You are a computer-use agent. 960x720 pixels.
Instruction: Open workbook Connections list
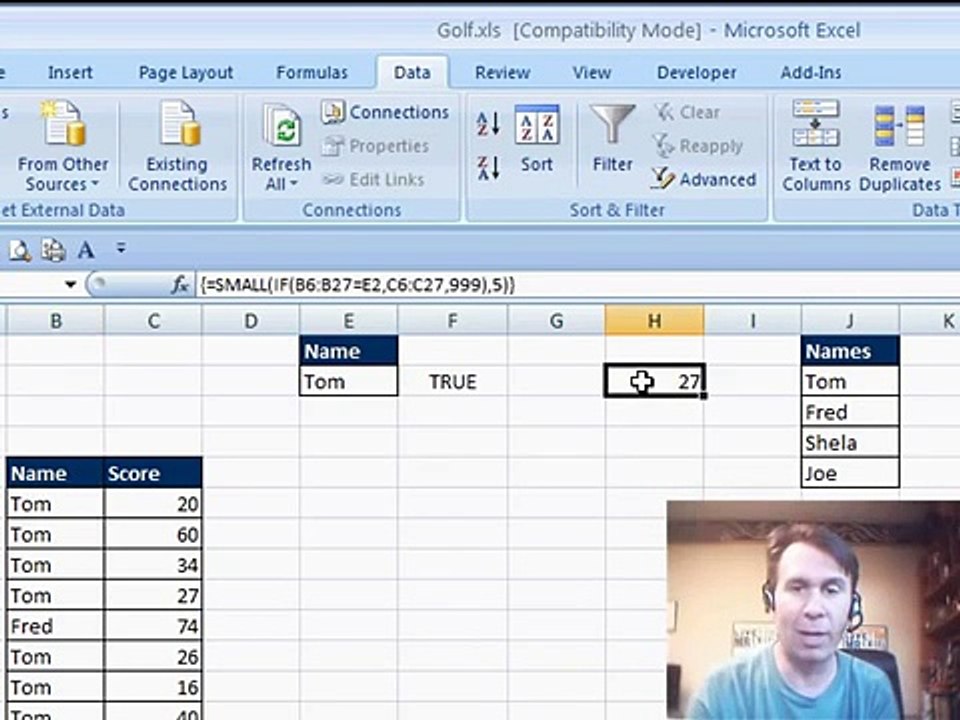click(385, 112)
